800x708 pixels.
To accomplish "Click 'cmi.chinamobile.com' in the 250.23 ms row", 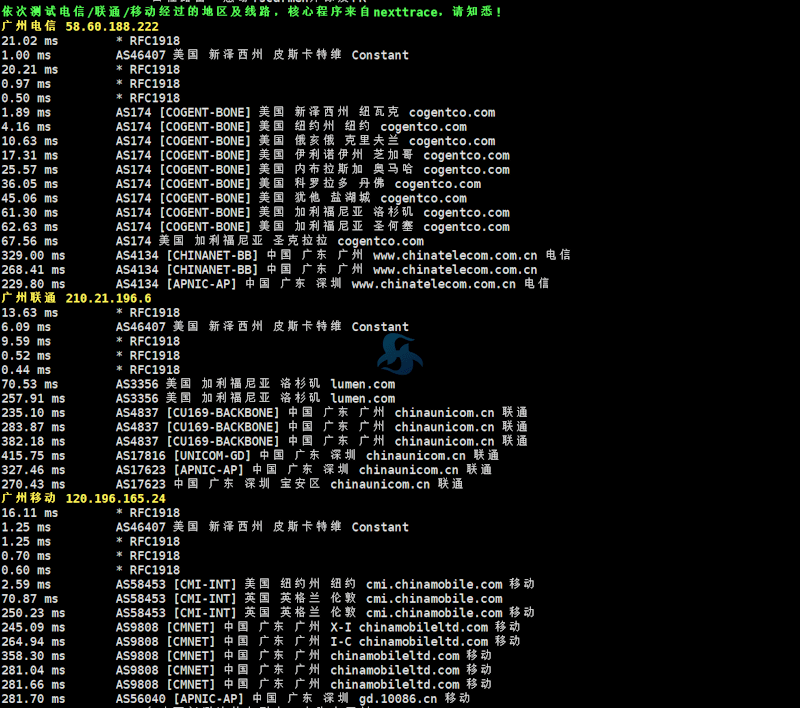I will click(434, 613).
